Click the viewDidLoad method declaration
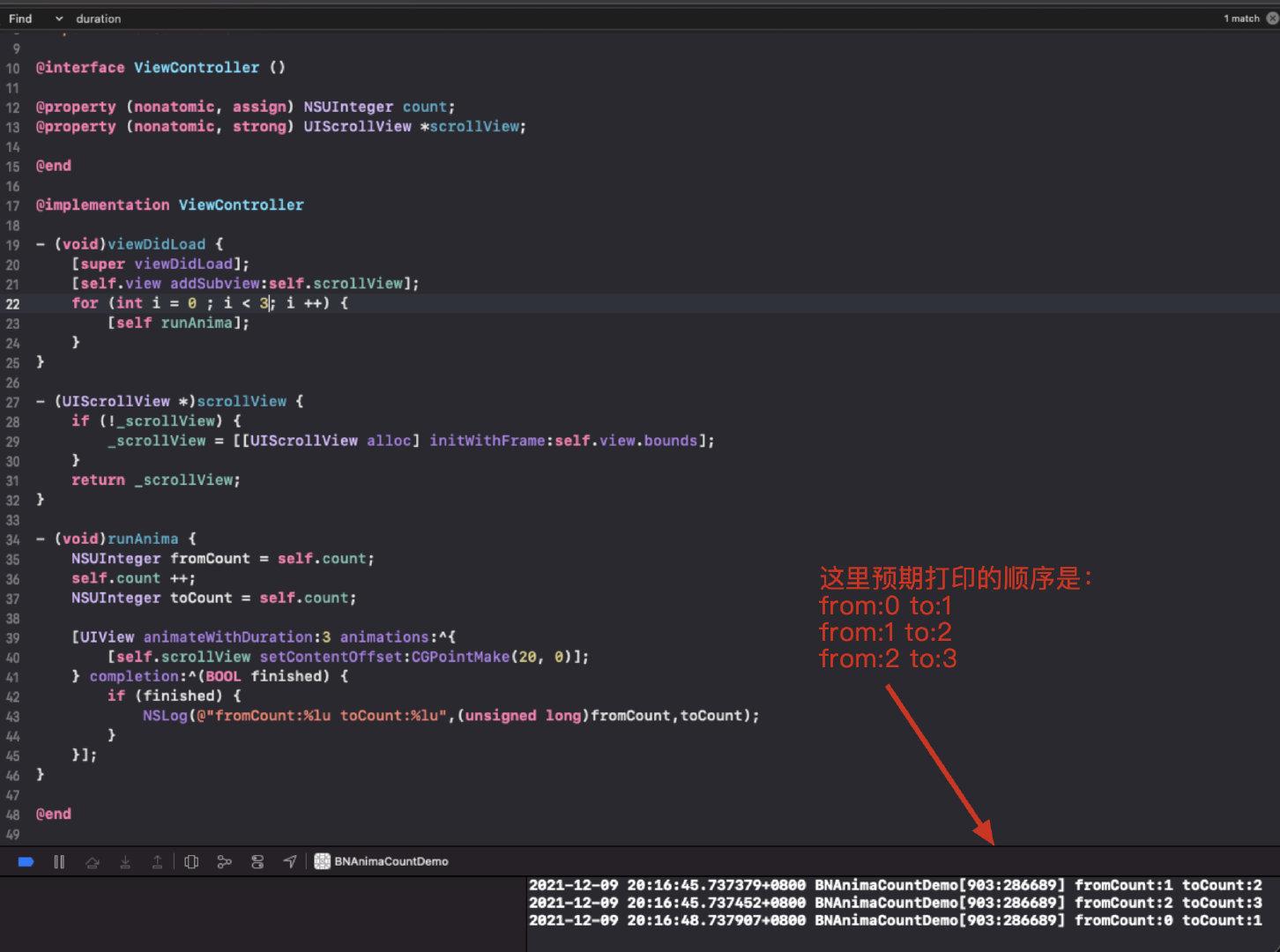This screenshot has height=952, width=1280. (157, 244)
